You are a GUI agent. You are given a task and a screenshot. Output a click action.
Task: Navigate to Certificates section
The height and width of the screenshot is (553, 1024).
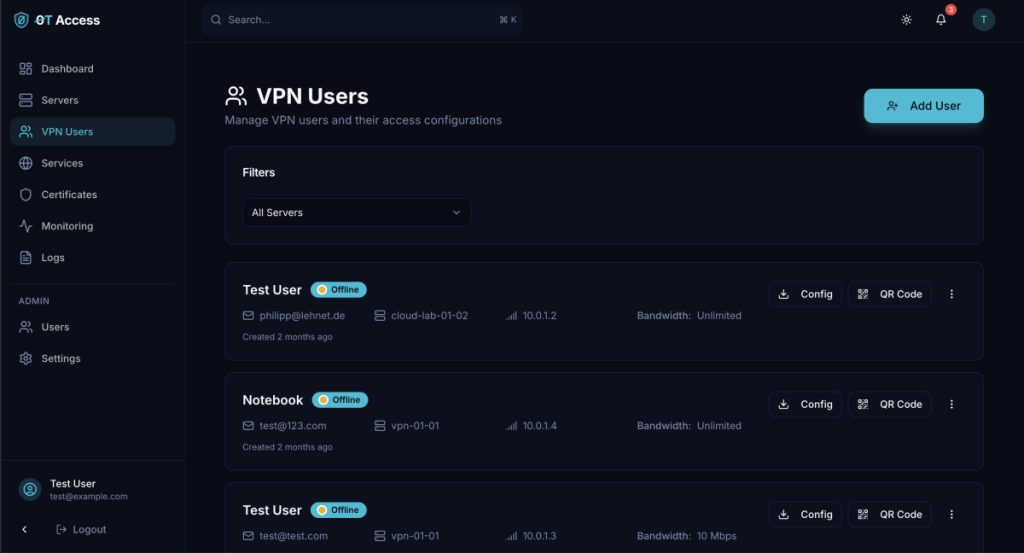click(x=69, y=195)
